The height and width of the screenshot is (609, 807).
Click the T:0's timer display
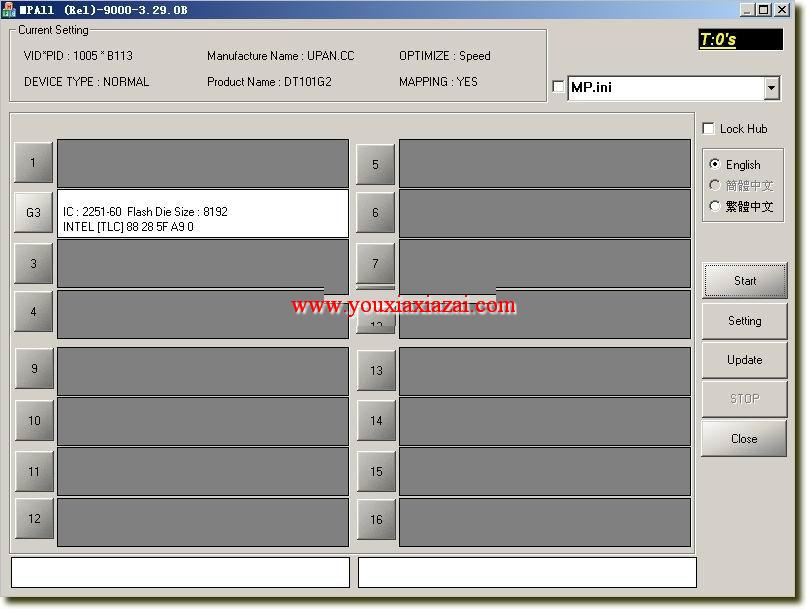[741, 40]
